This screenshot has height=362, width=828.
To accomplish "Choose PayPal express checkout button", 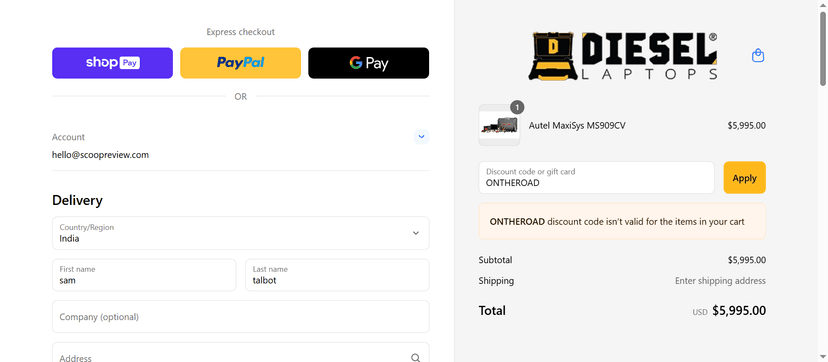I will (240, 63).
